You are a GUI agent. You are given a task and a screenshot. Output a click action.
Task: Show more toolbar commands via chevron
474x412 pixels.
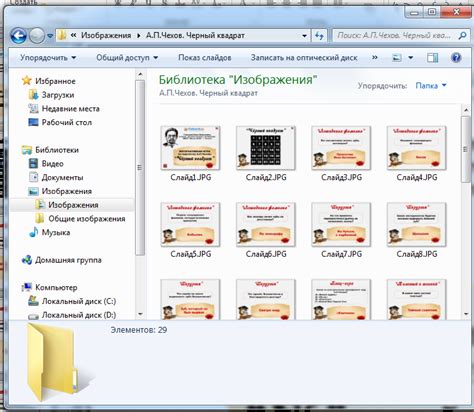pos(375,57)
